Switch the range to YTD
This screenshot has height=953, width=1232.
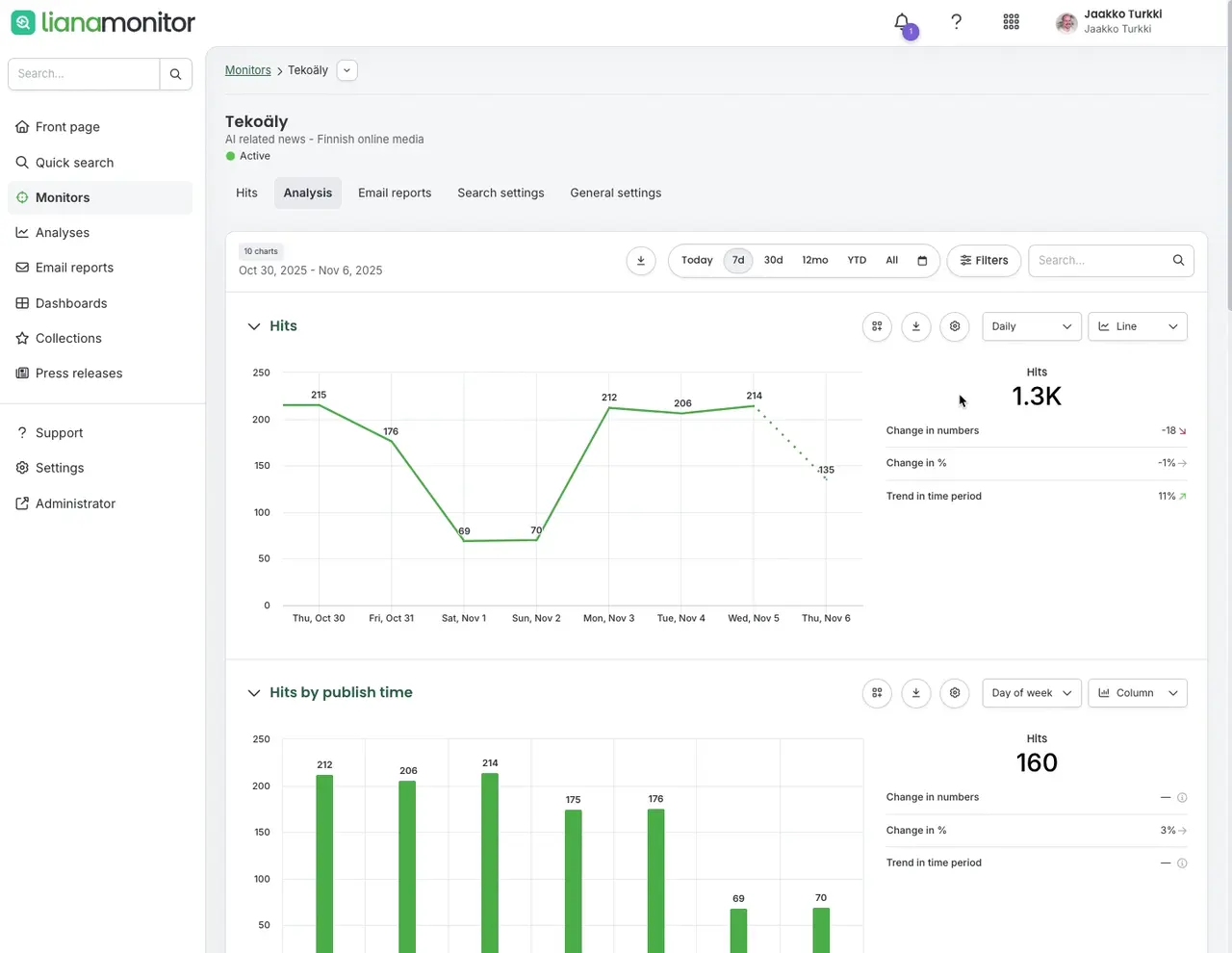click(x=857, y=261)
